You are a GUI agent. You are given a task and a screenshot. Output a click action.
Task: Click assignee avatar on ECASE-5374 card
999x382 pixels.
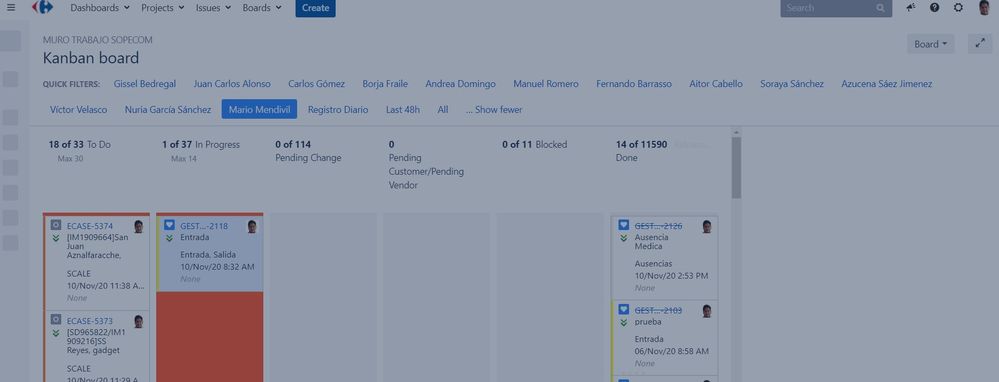(139, 227)
